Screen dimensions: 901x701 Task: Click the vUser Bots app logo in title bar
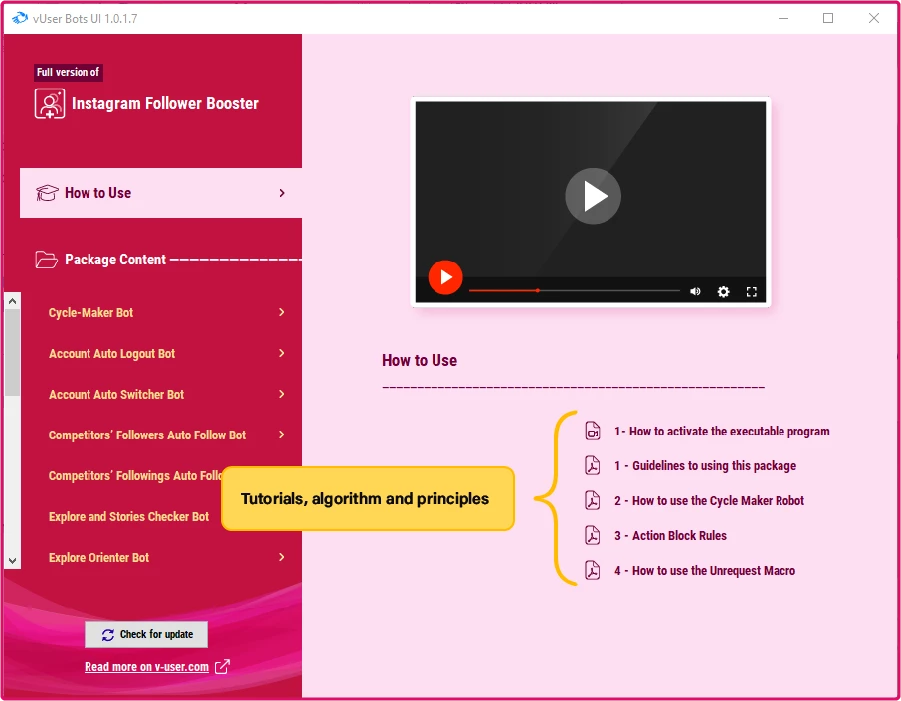pos(20,18)
